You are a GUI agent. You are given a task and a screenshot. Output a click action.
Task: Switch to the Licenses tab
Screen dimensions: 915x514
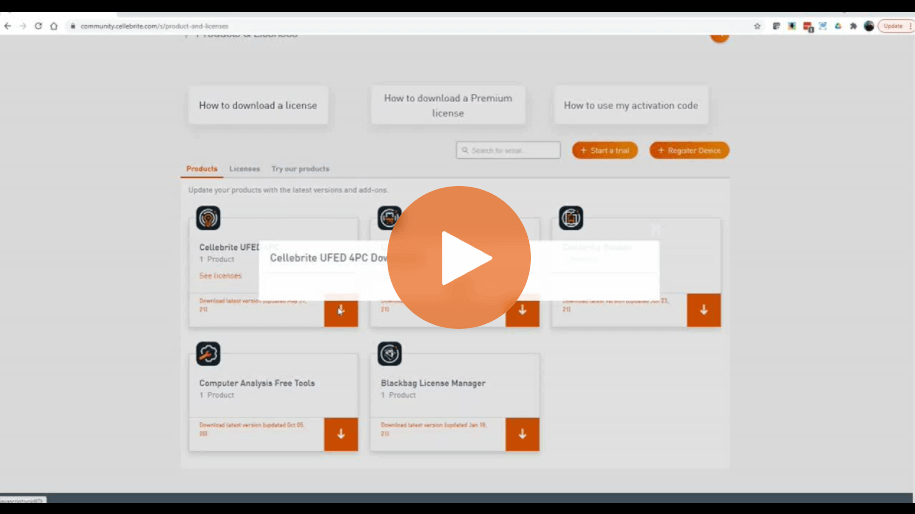point(245,169)
